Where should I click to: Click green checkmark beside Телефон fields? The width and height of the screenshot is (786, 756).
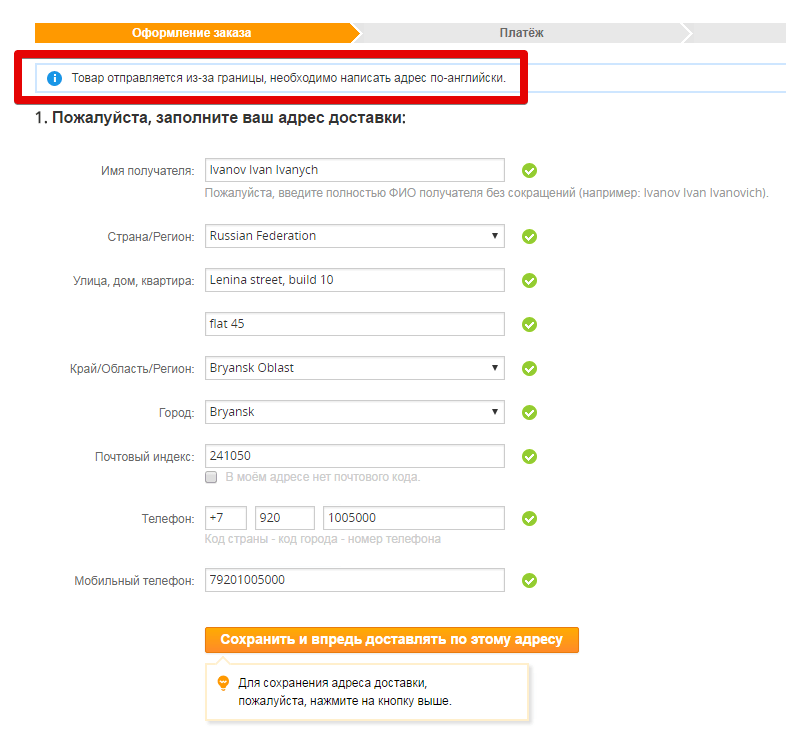click(x=529, y=518)
